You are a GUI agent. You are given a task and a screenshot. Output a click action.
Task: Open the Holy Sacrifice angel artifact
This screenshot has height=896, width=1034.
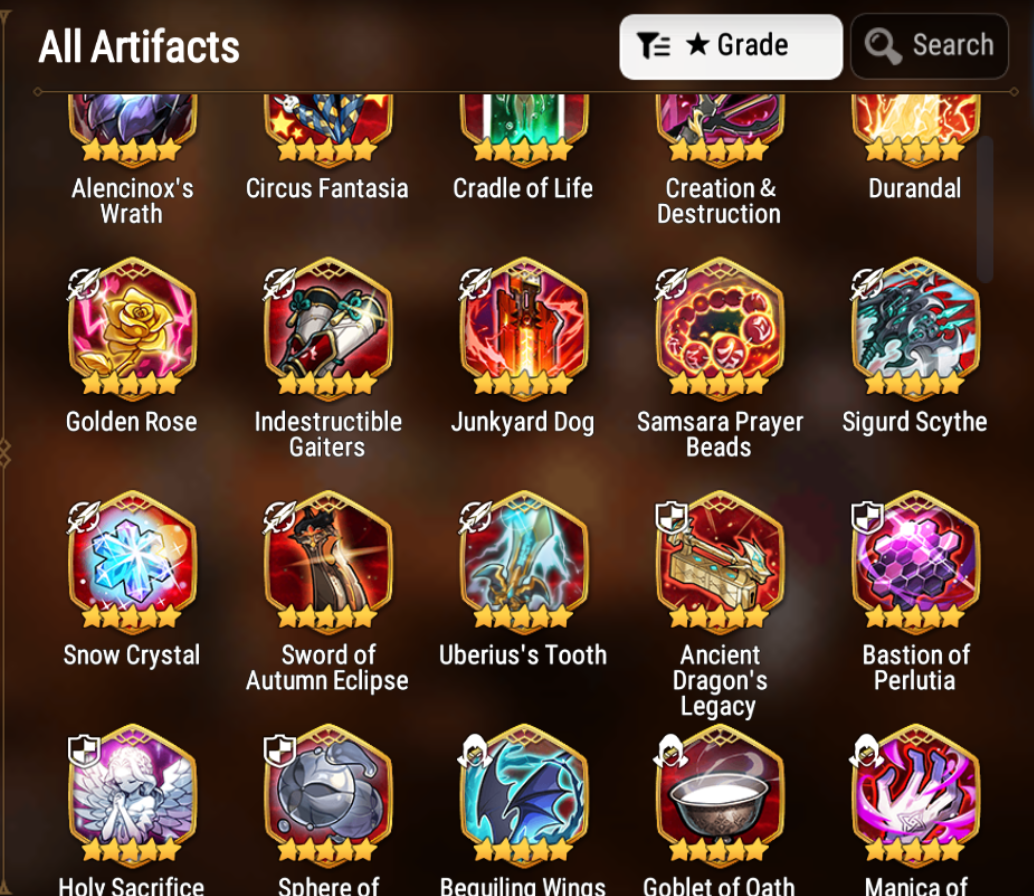pos(131,795)
